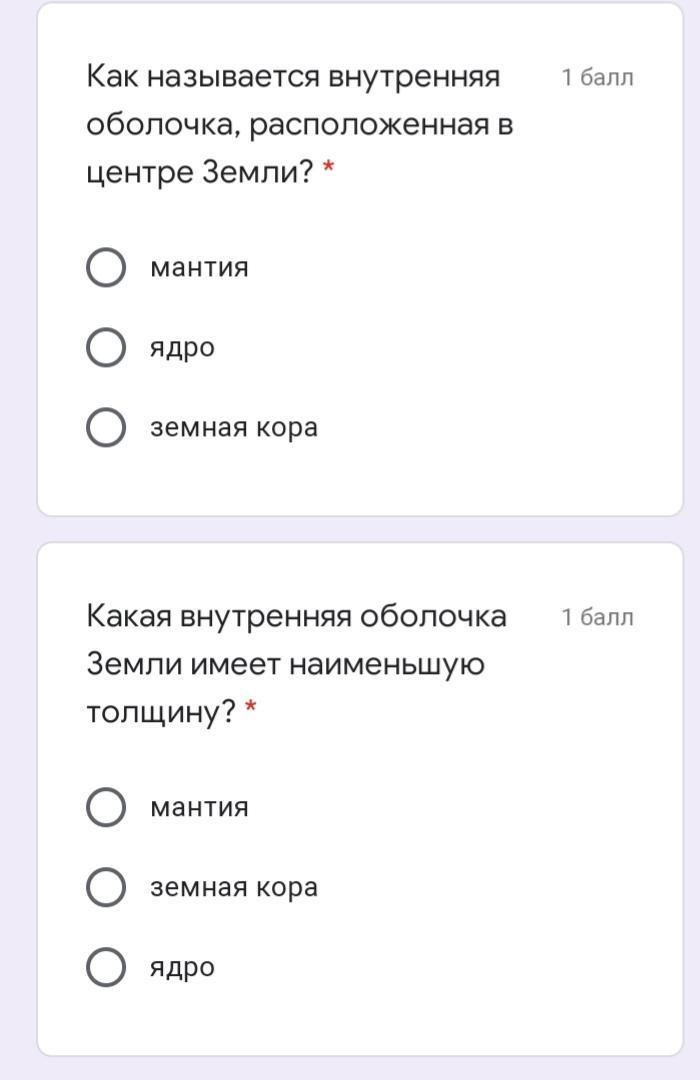Click '1 балл' beside the 'Какая внутренняя оболочка' question
Screen dimensions: 700x1080
point(597,617)
